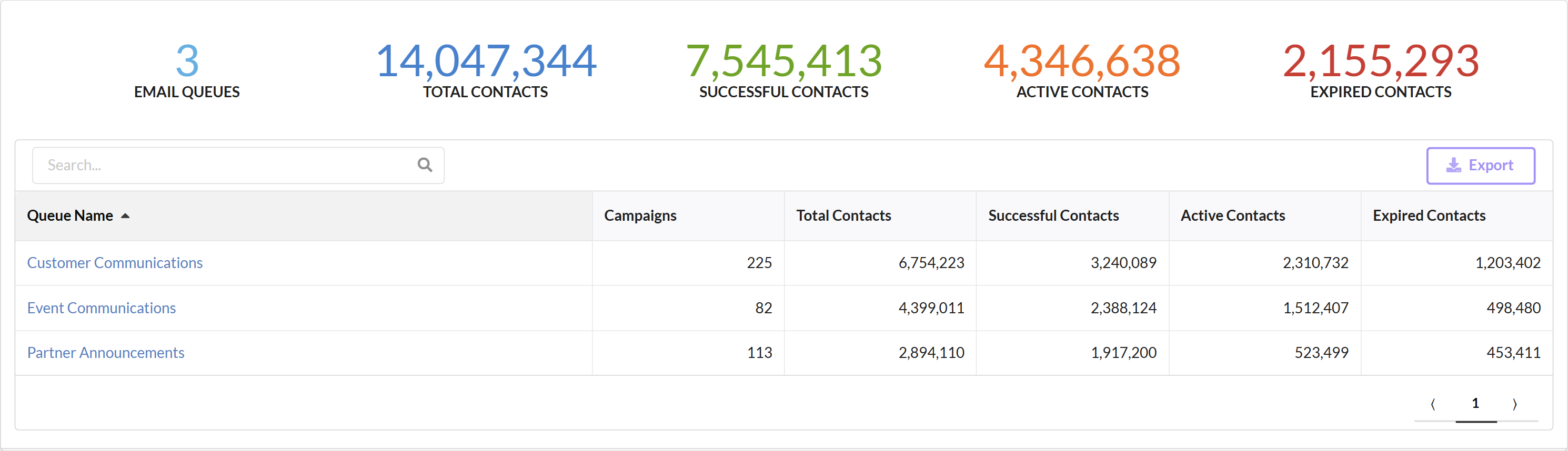Click the 4,346,638 Active Contacts summary figure
This screenshot has width=1568, height=451.
(1082, 61)
